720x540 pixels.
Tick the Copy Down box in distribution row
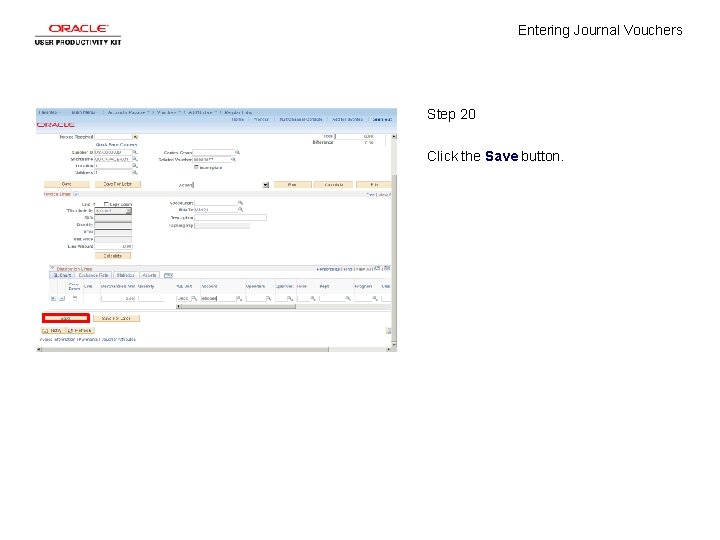75,298
